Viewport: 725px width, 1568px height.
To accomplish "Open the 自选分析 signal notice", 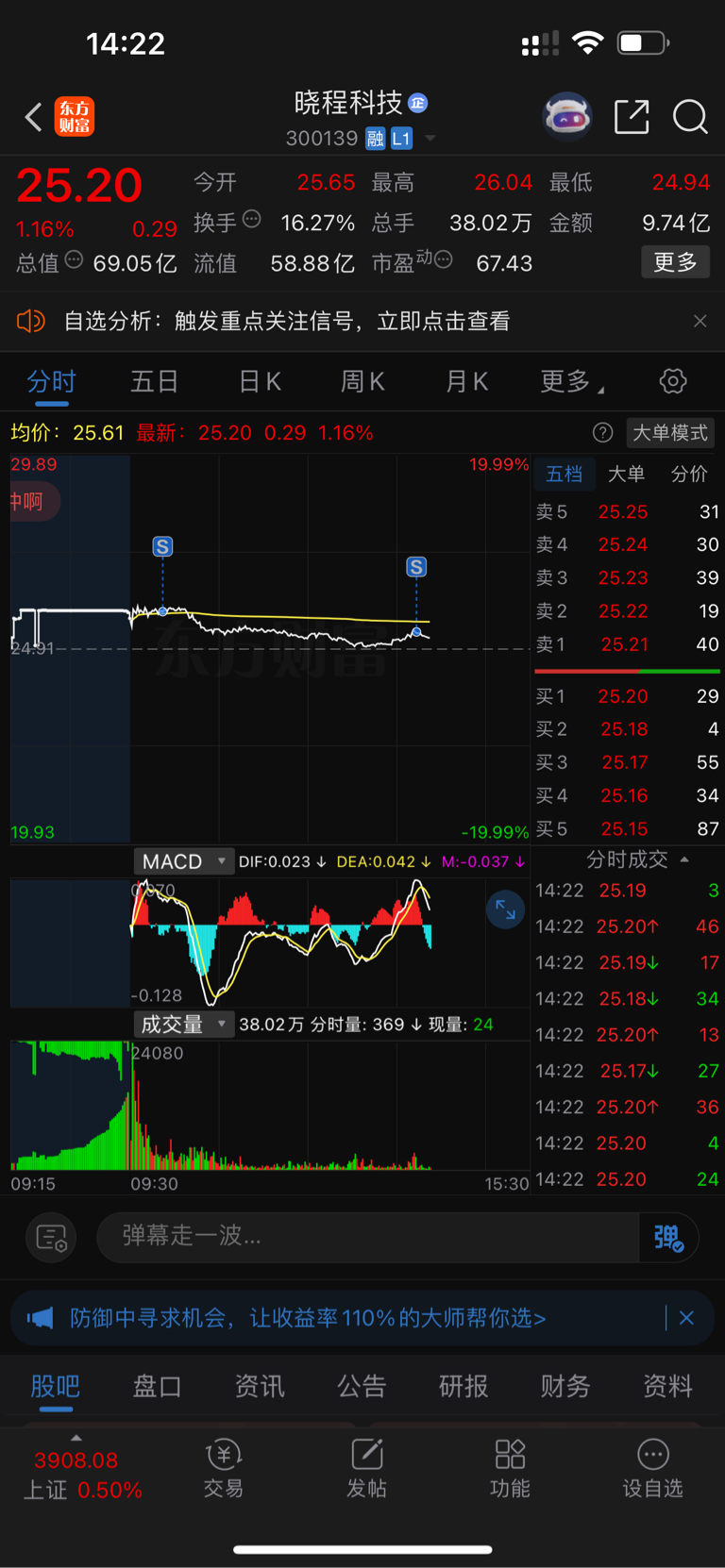I will coord(287,321).
